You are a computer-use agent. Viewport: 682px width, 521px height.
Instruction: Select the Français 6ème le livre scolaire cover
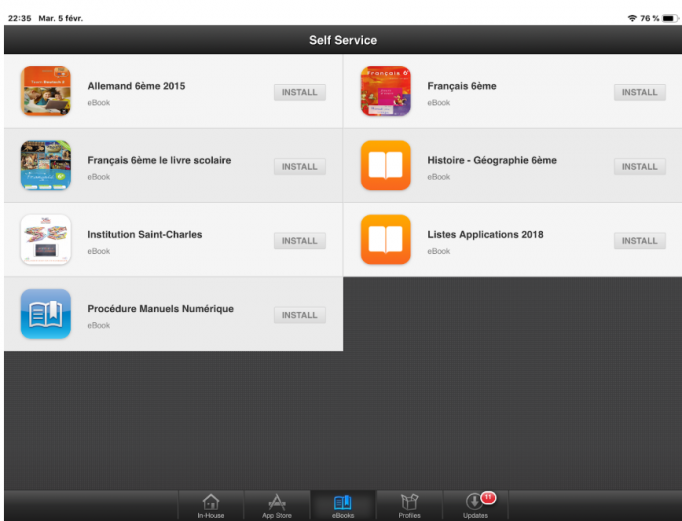pyautogui.click(x=46, y=165)
